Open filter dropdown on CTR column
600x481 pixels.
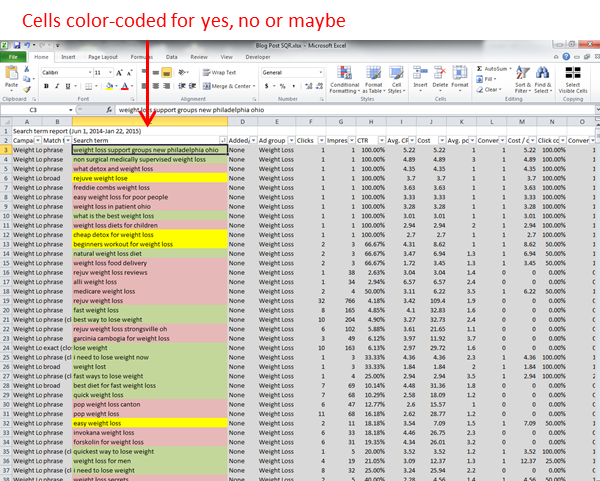coord(382,140)
